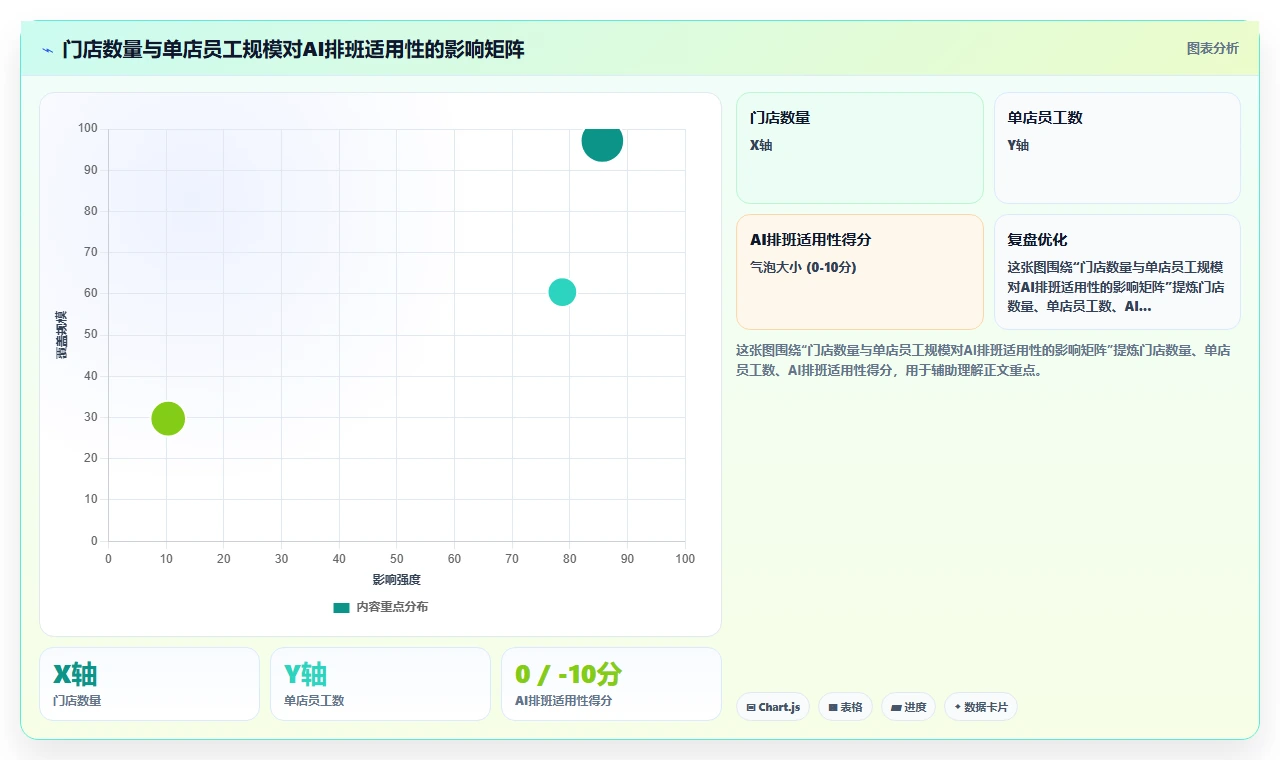Click the description paragraph below the cards

[983, 360]
